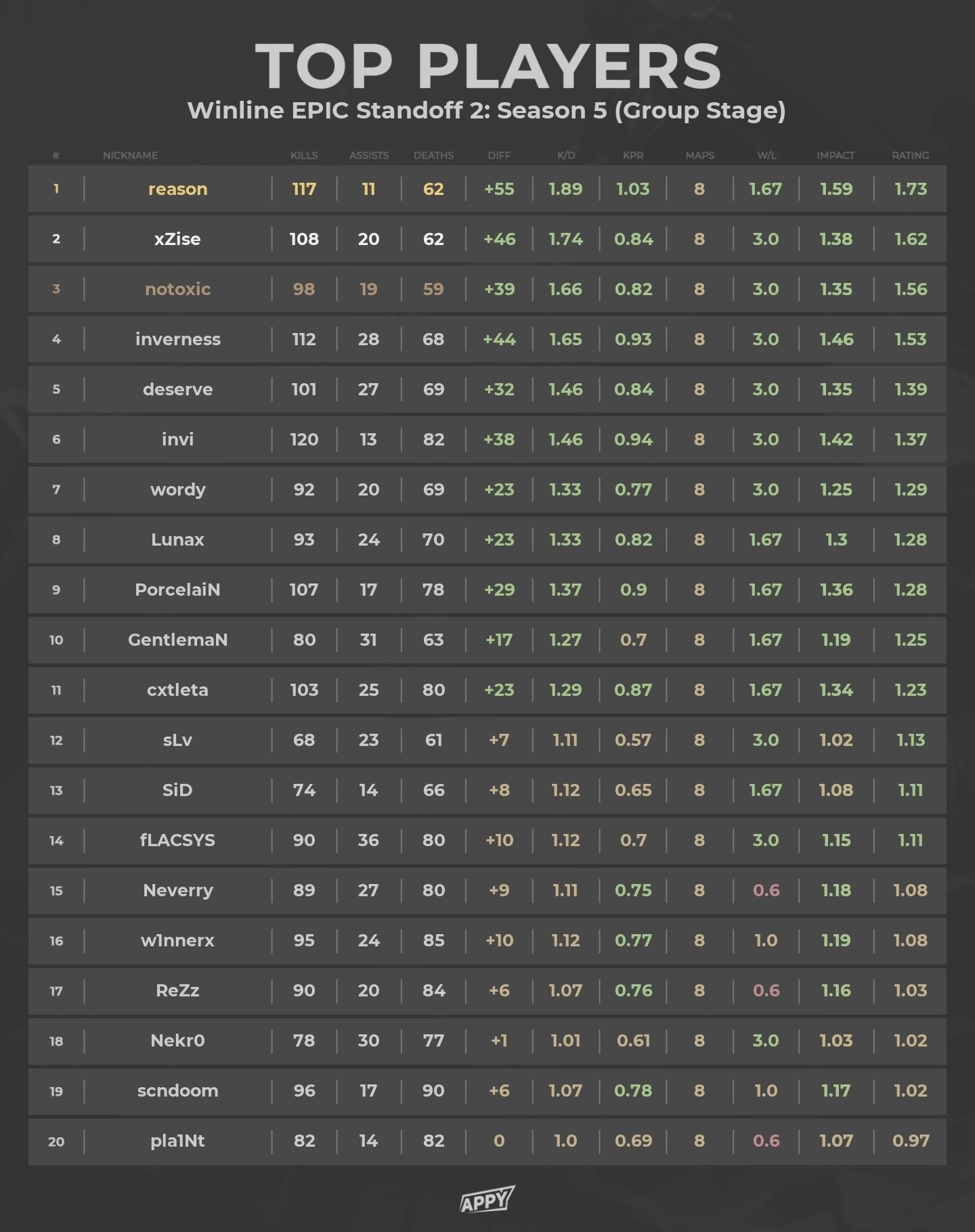Screen dimensions: 975x1232
Task: Click Lunax's impact value 1.3
Action: pos(836,540)
